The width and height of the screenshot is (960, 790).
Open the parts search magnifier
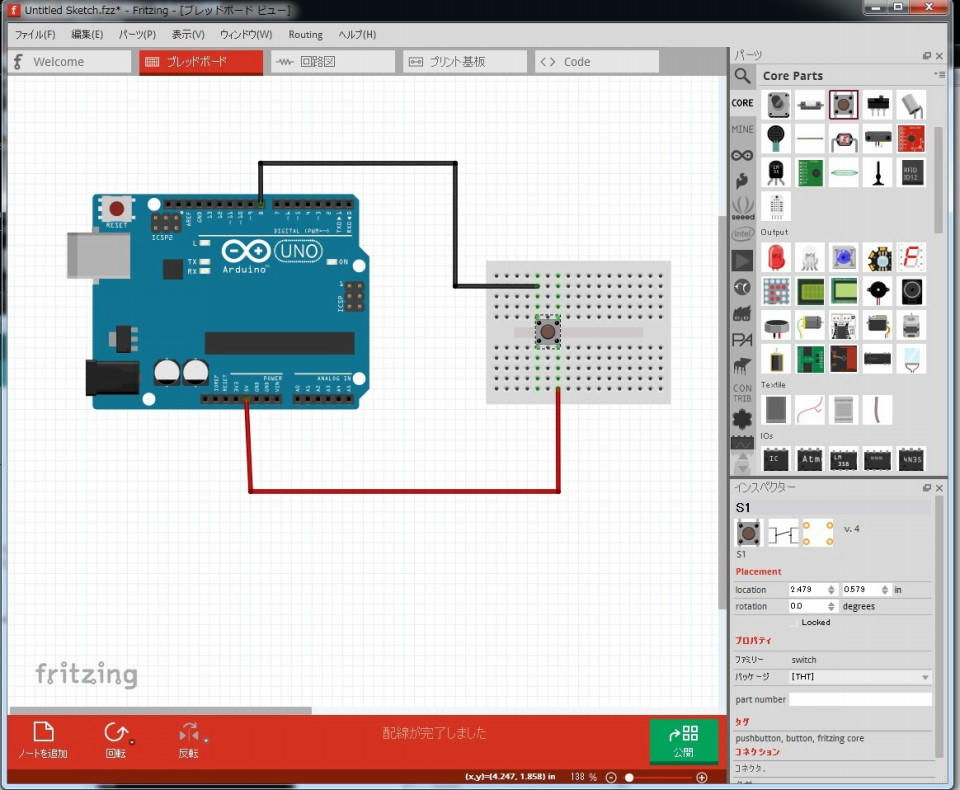click(x=742, y=76)
